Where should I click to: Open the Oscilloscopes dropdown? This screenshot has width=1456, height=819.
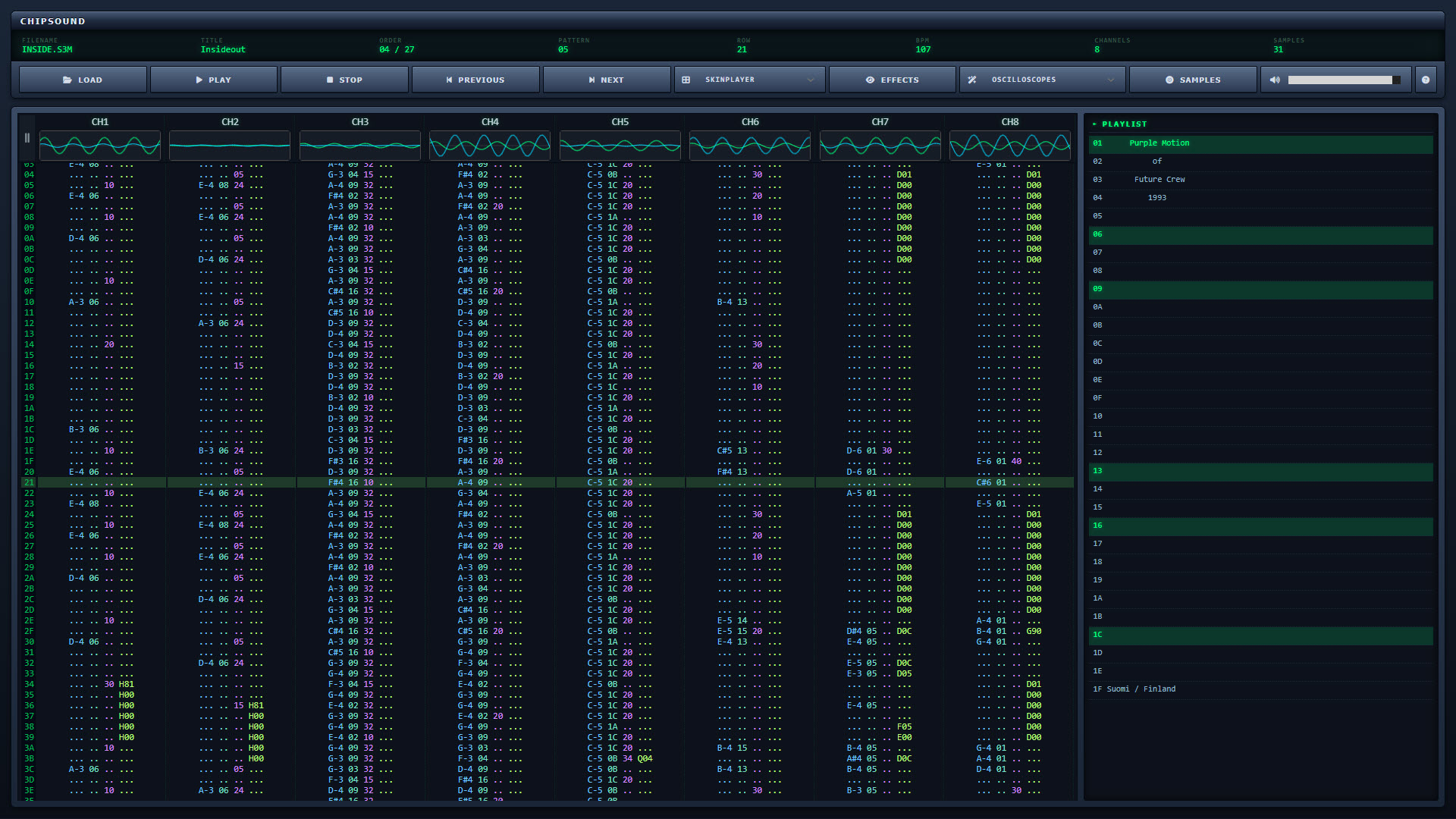[1043, 80]
